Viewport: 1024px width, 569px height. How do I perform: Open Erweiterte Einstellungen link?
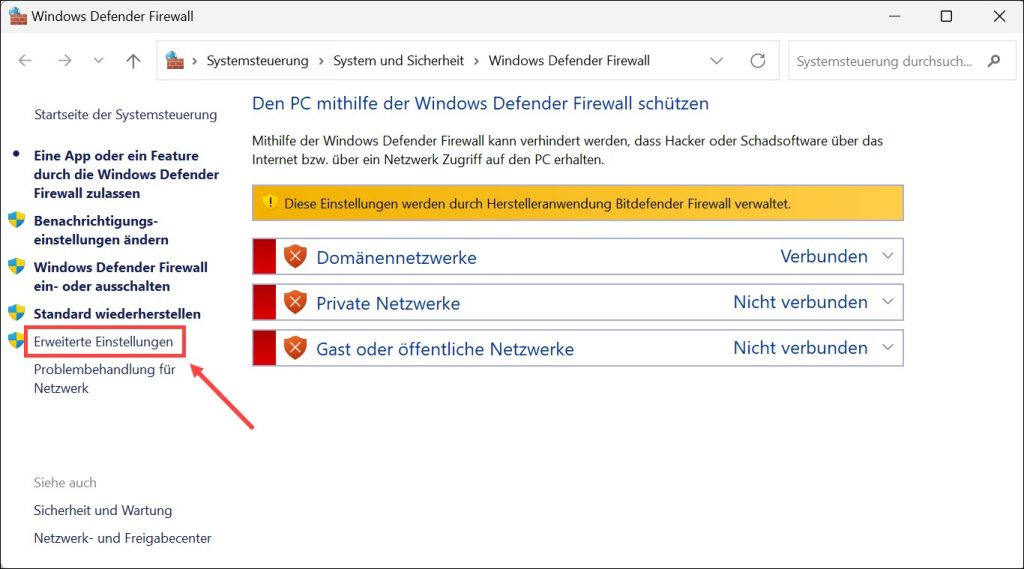[103, 342]
